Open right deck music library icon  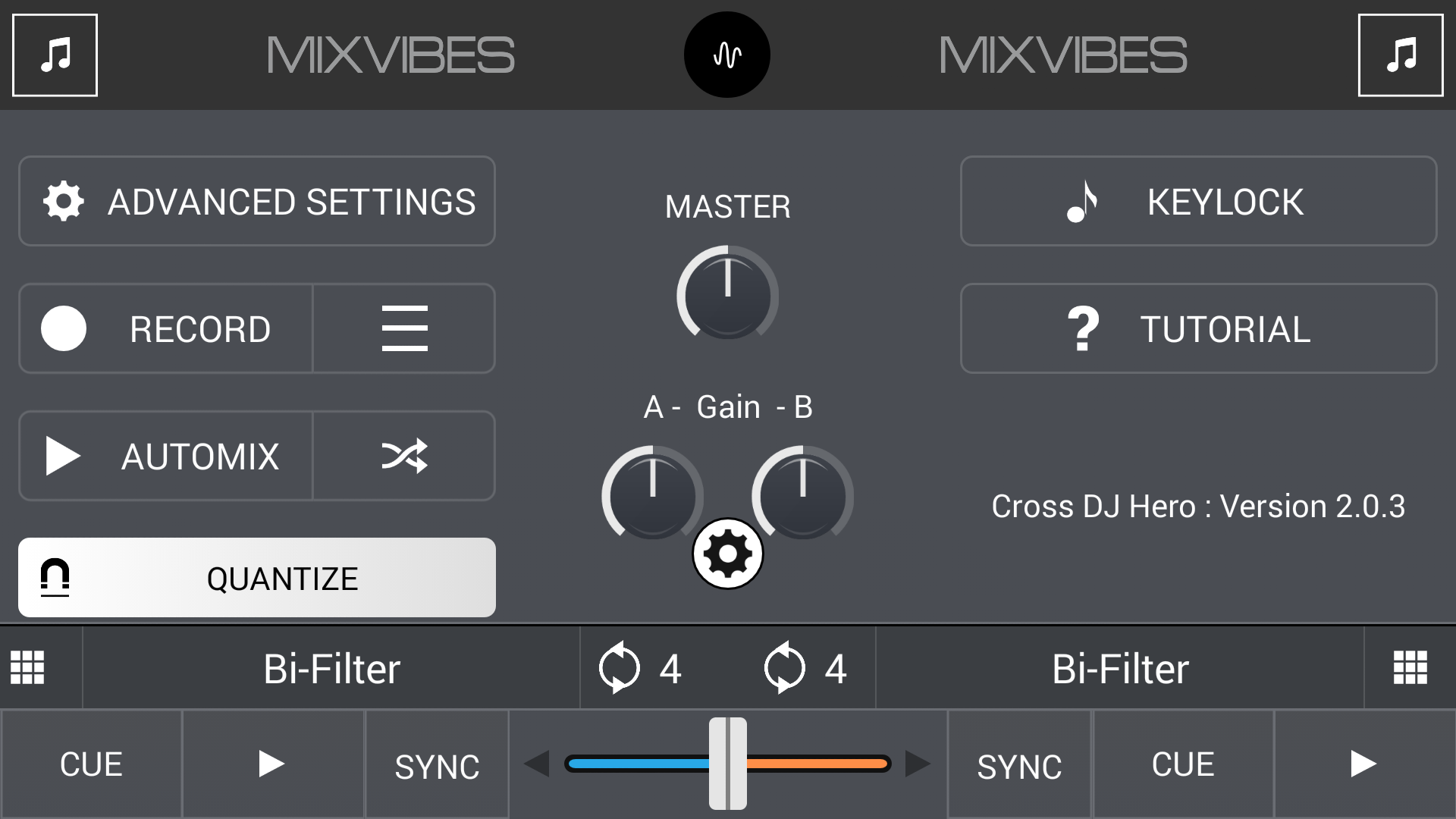click(x=1400, y=55)
